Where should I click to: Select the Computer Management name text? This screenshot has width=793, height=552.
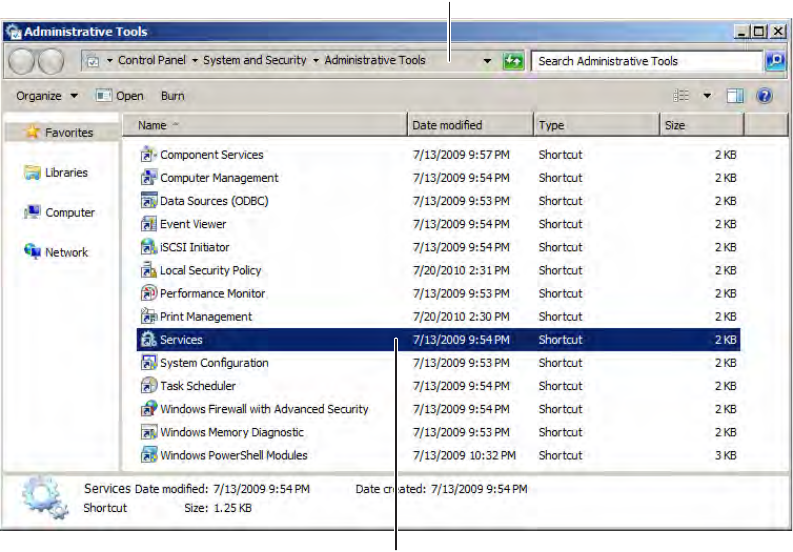click(x=219, y=178)
